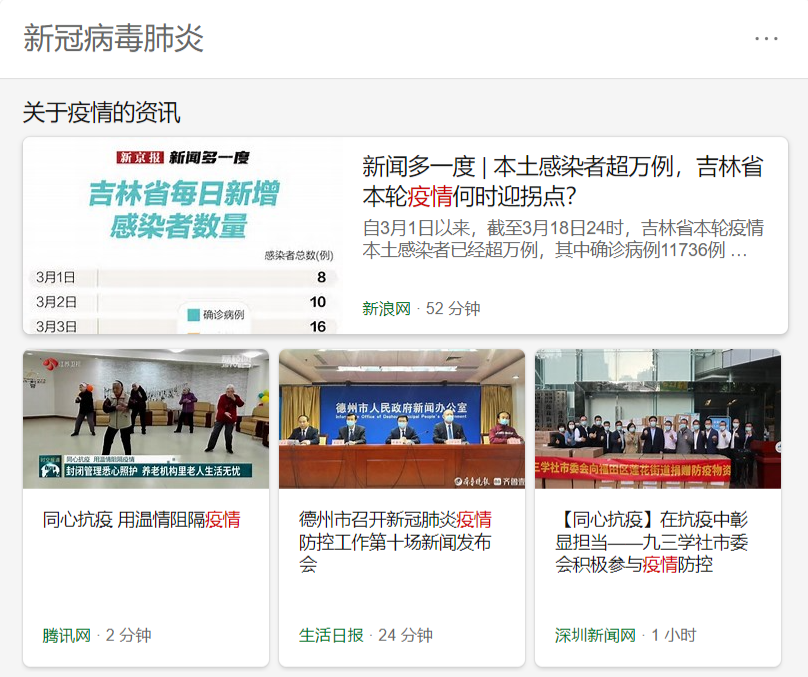Open headline 同心抗疫 用温情阻隔疫情
Image resolution: width=808 pixels, height=677 pixels.
[141, 519]
